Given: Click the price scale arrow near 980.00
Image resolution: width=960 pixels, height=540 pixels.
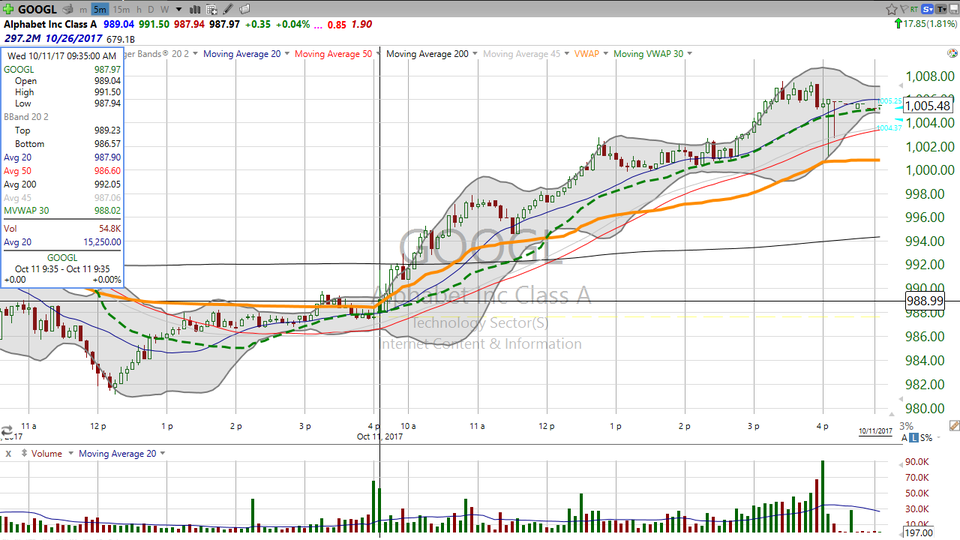Looking at the screenshot, I should [901, 399].
